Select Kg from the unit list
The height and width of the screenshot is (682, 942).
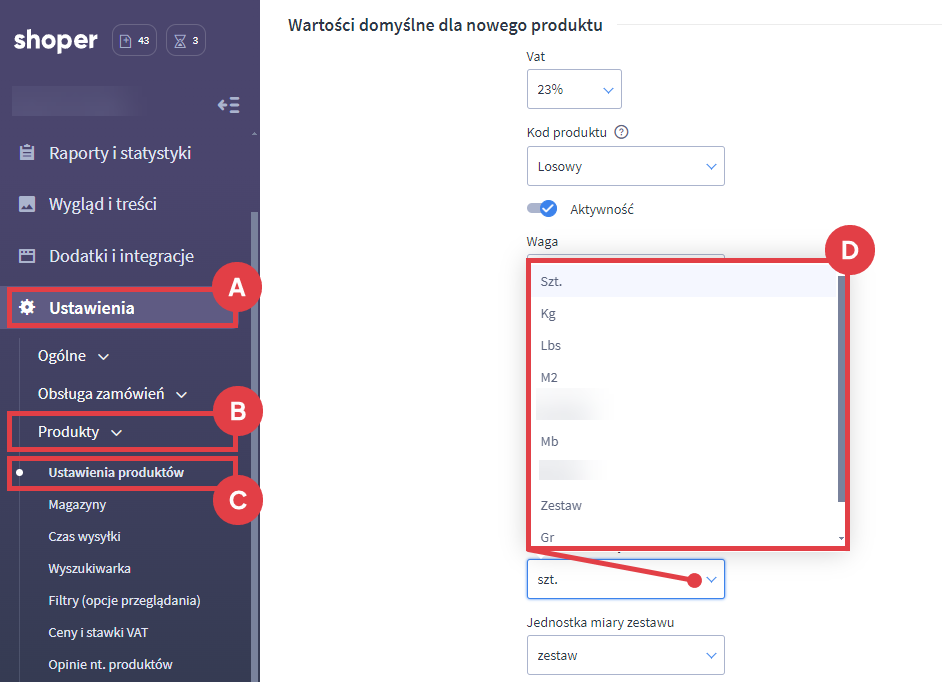point(548,314)
